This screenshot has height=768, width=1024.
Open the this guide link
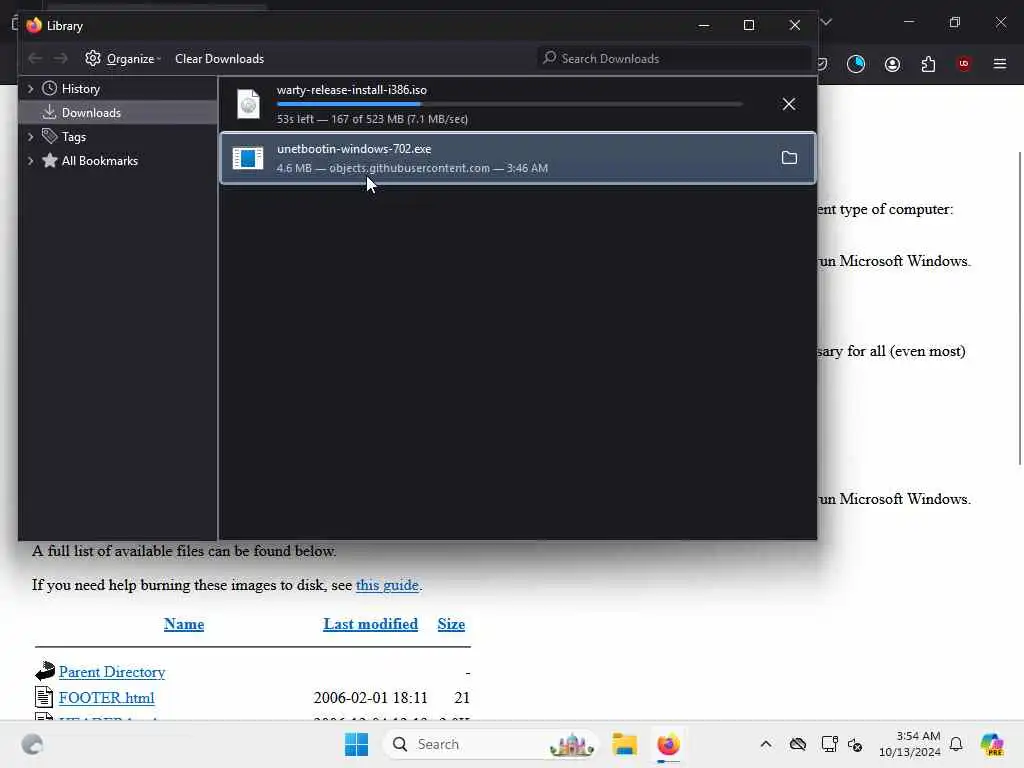point(387,585)
